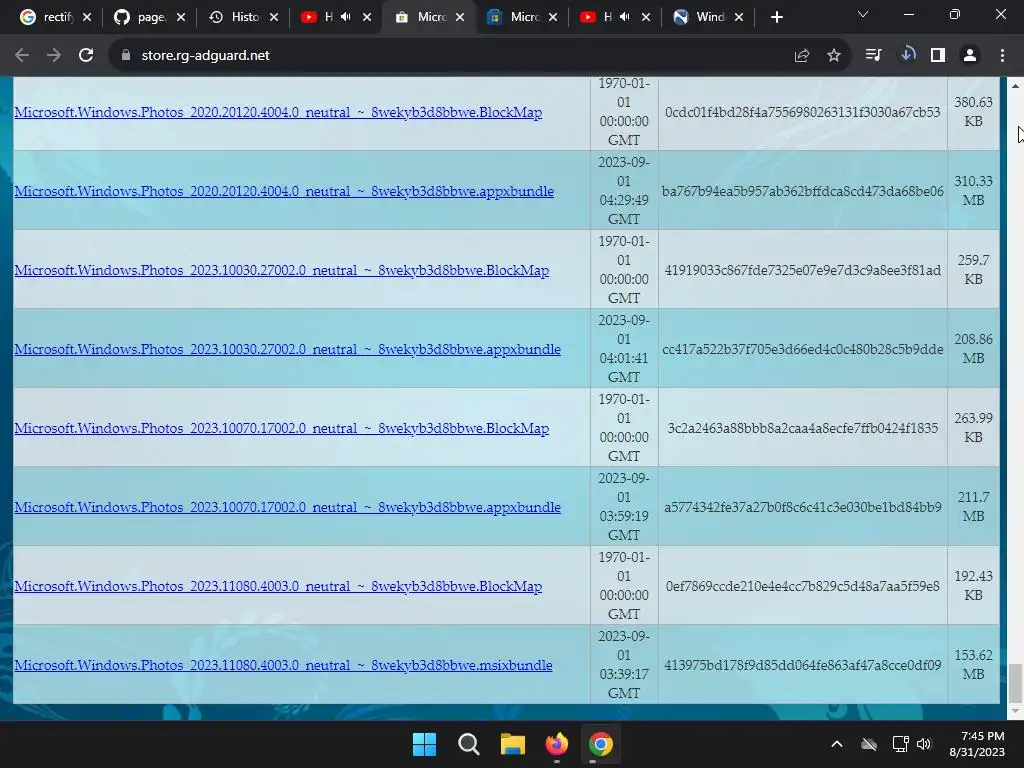The height and width of the screenshot is (768, 1024).
Task: Click the 2023-09-01 03:39:17 GMT date cell
Action: coord(624,664)
